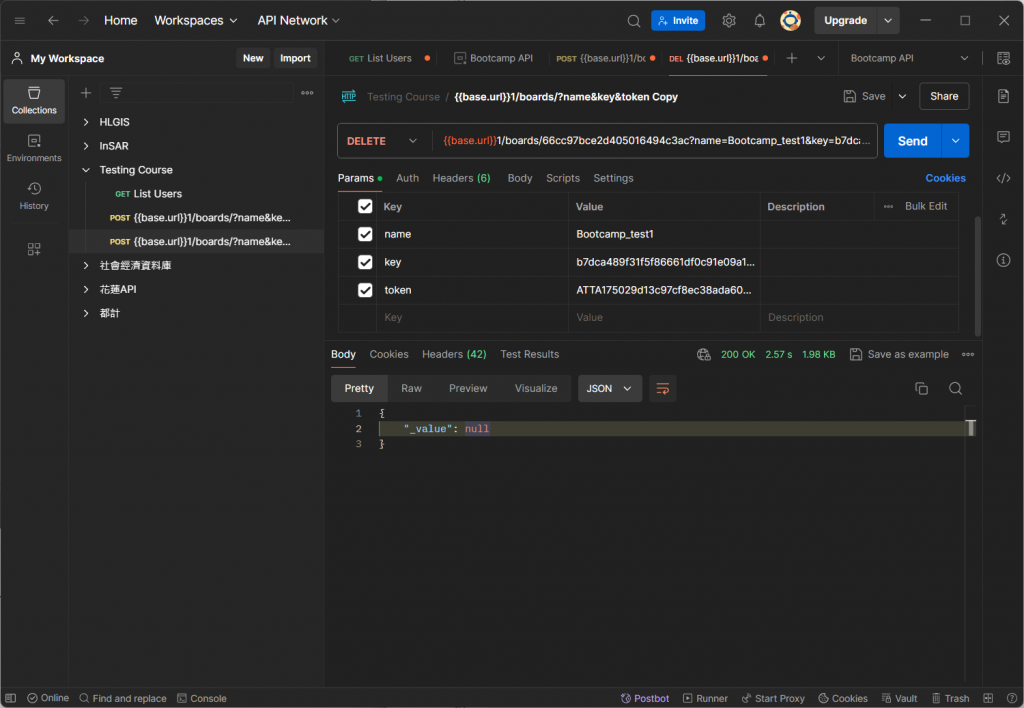This screenshot has width=1024, height=708.
Task: Open the request info icon
Action: click(x=1004, y=260)
